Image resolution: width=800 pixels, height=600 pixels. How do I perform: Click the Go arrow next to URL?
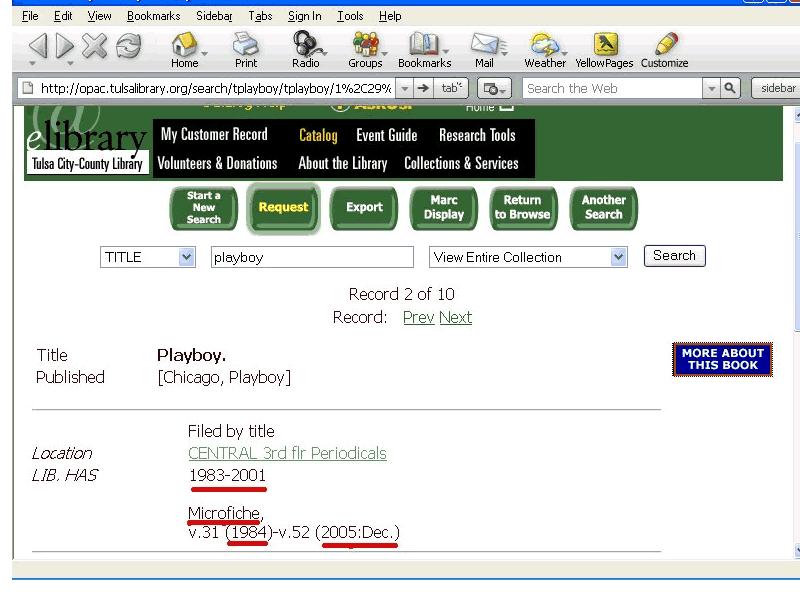click(422, 88)
